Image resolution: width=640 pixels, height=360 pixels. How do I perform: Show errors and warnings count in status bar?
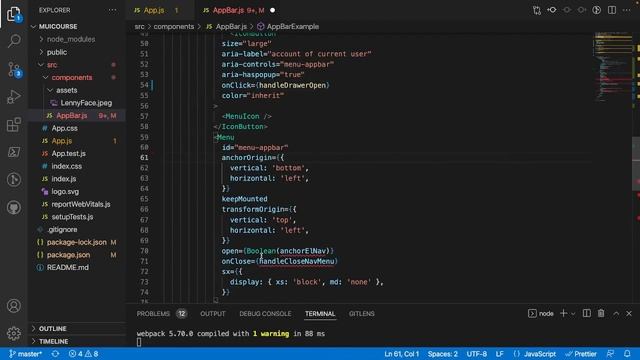(83, 353)
